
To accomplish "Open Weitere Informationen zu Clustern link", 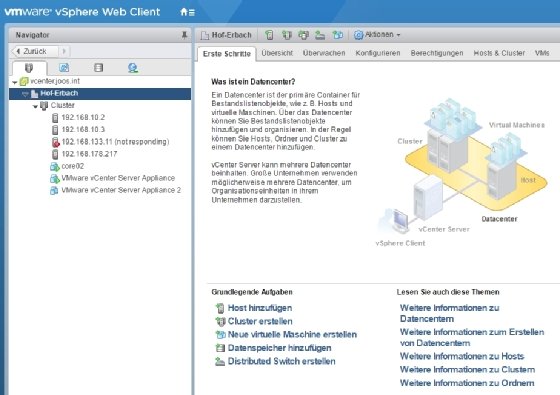I will click(x=468, y=370).
